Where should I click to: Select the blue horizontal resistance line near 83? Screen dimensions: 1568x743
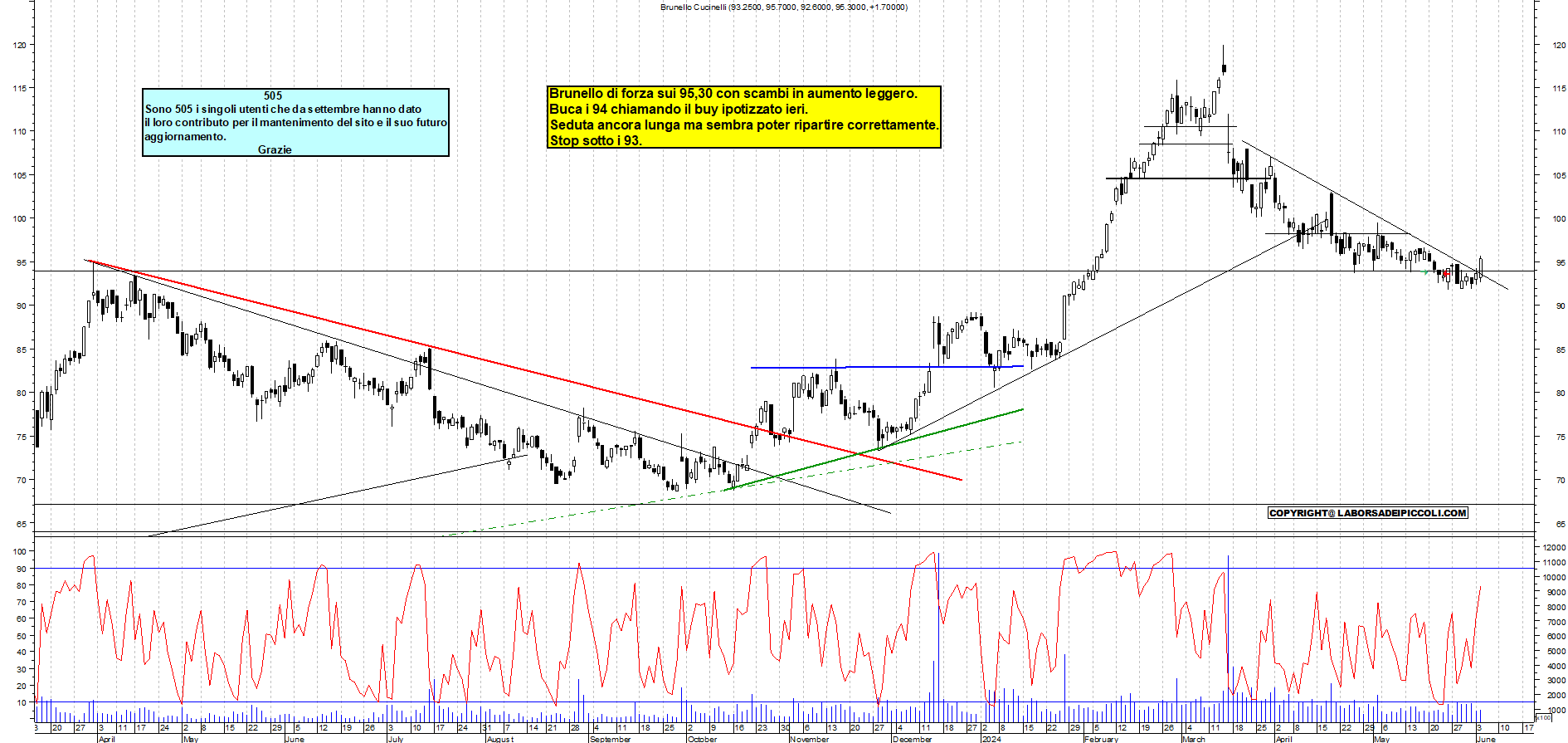[x=887, y=367]
